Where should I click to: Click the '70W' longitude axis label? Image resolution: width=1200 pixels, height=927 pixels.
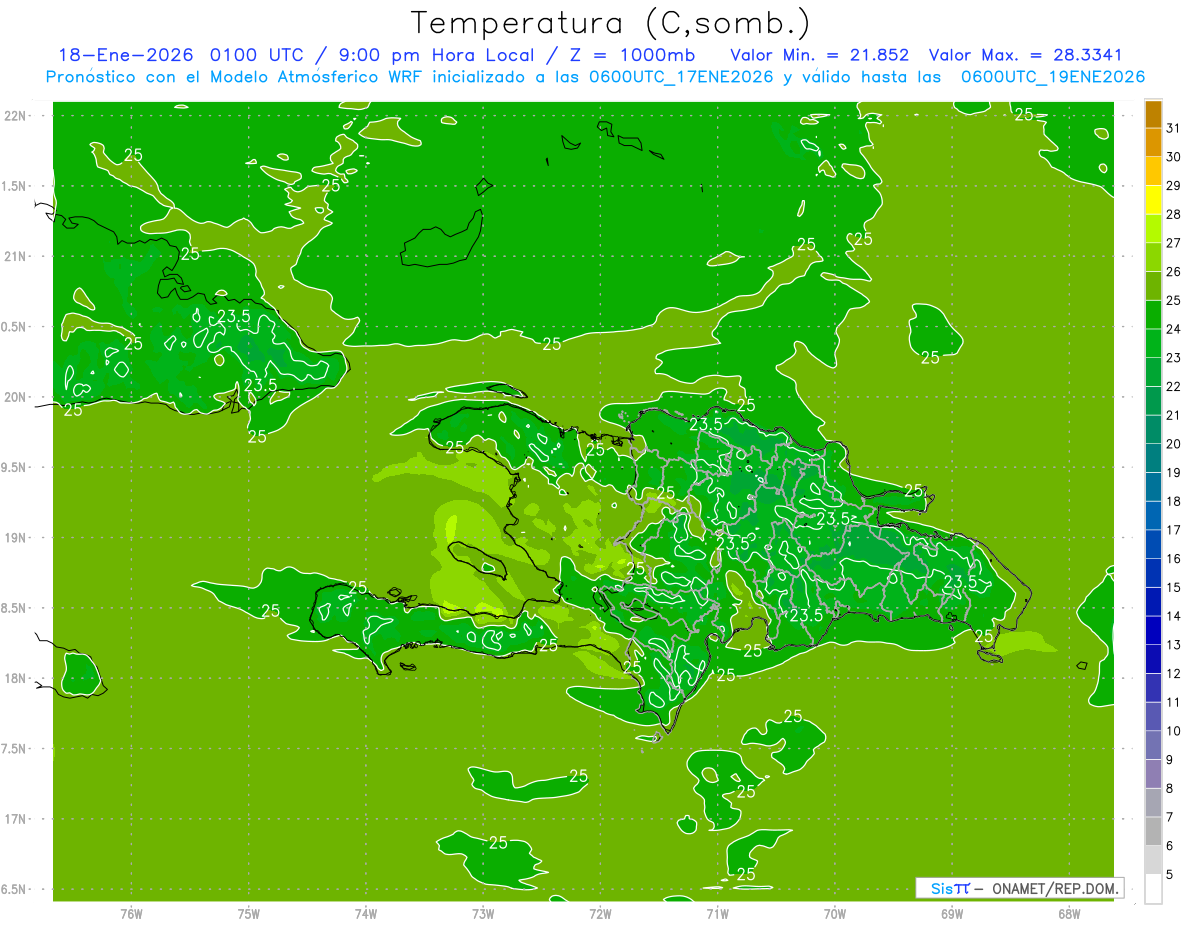point(834,914)
